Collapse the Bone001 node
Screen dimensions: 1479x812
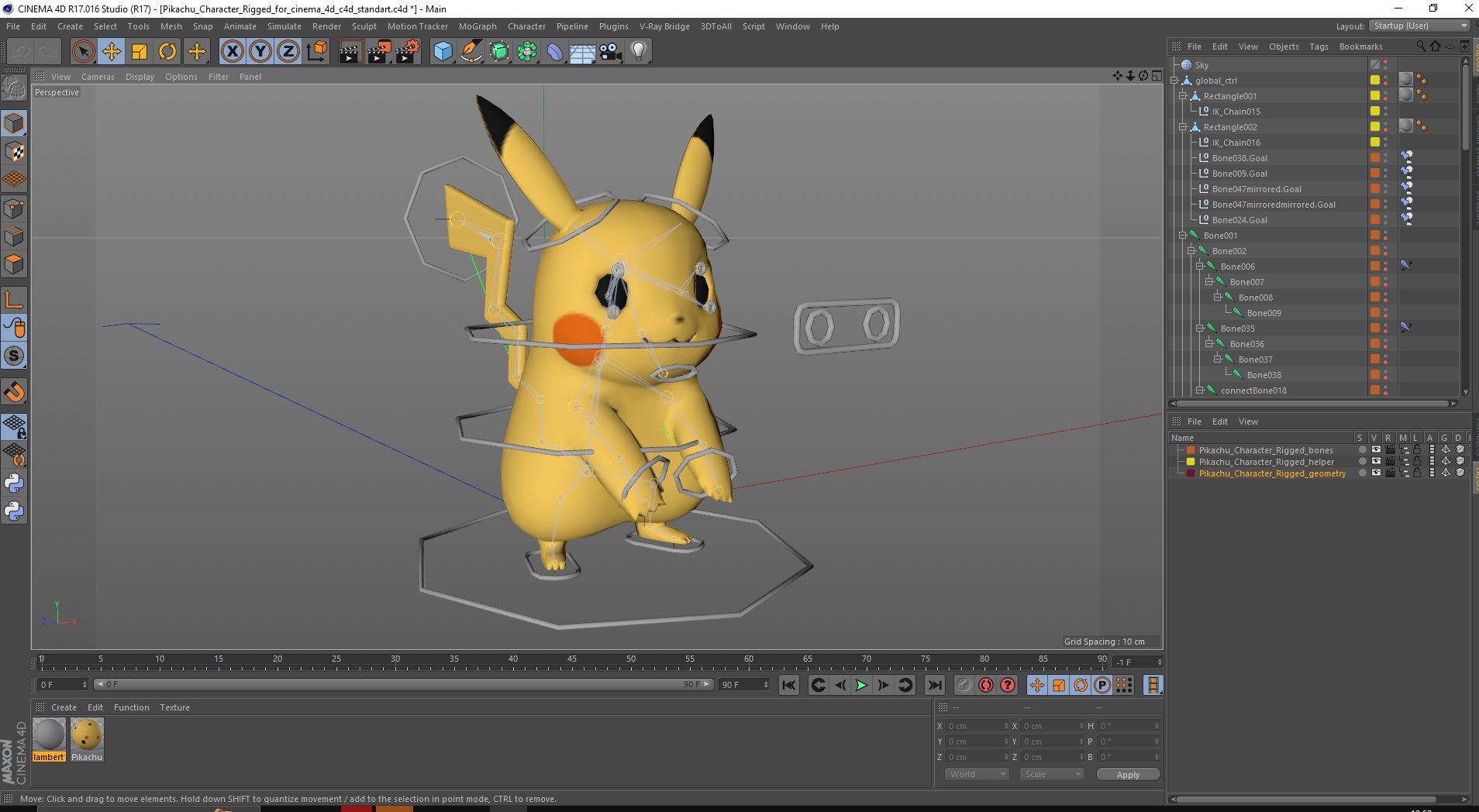[1183, 236]
